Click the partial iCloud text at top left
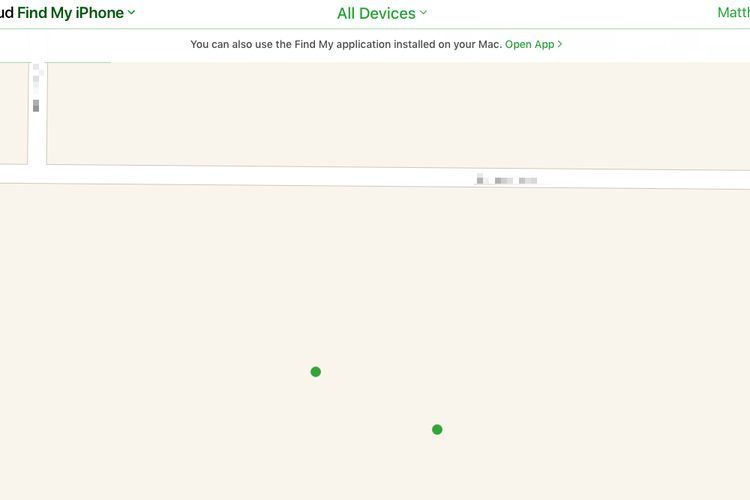The height and width of the screenshot is (500, 750). click(x=6, y=13)
